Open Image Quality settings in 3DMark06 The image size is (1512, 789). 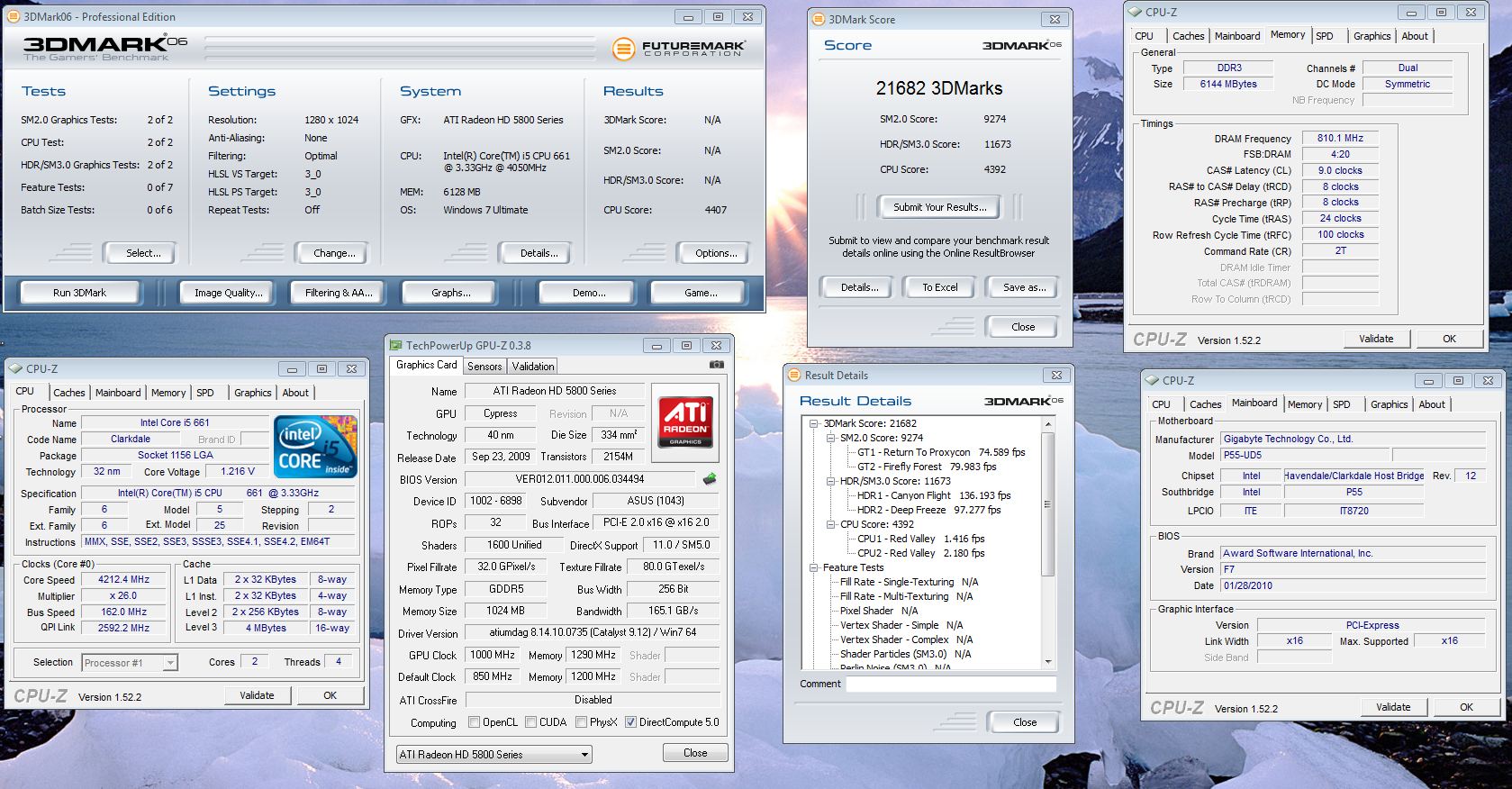tap(228, 293)
